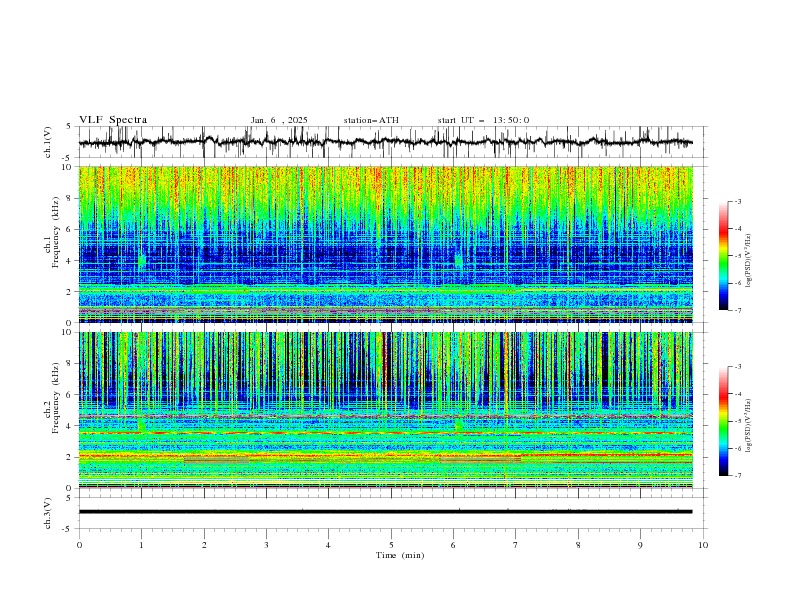Viewport: 792px width, 612px height.
Task: Click time axis tick label "7"
Action: click(x=516, y=545)
